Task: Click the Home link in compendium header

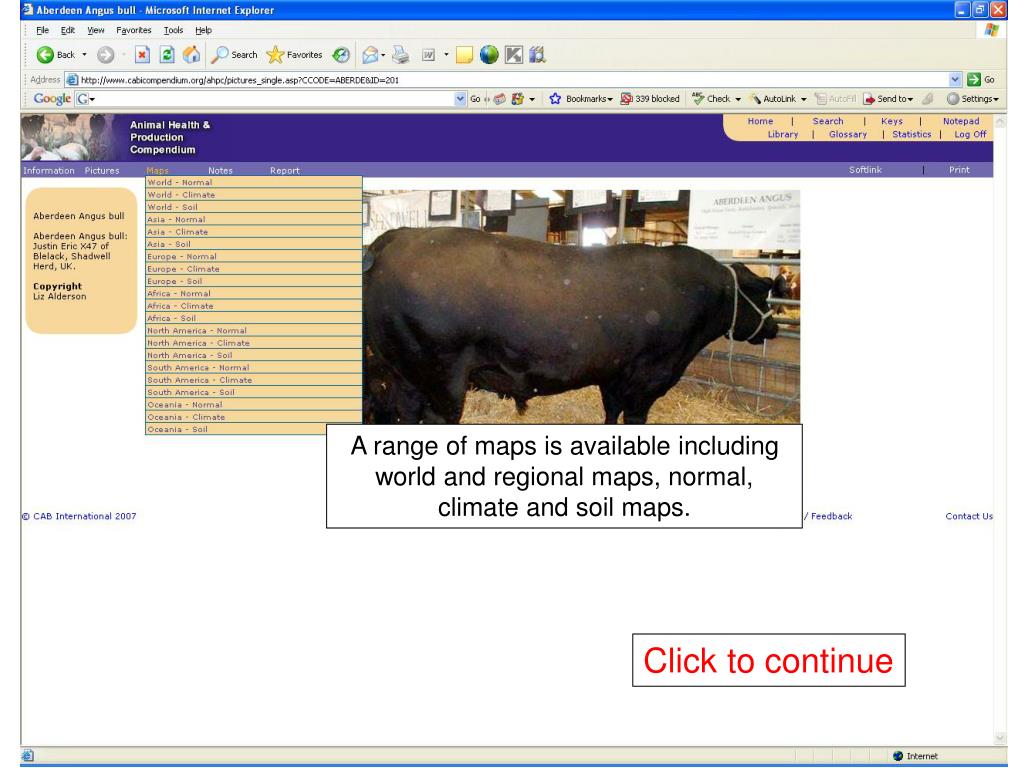Action: click(x=760, y=121)
